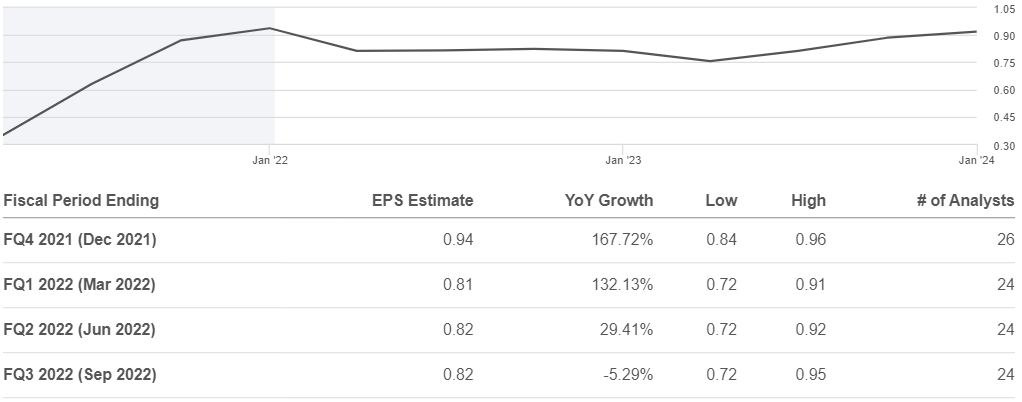Click the Jan '22 axis label
This screenshot has height=402, width=1022.
pos(270,161)
